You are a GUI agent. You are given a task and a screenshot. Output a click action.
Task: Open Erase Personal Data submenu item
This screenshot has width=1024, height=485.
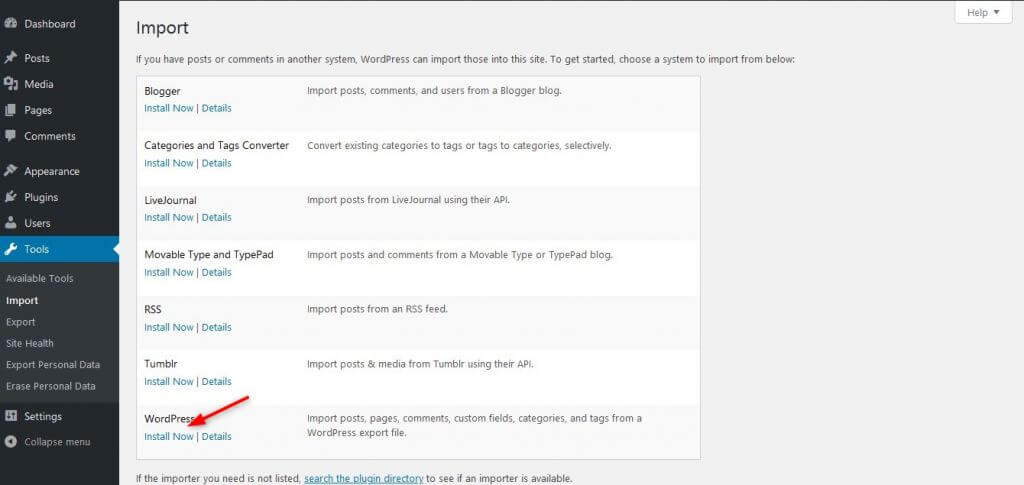[x=51, y=386]
